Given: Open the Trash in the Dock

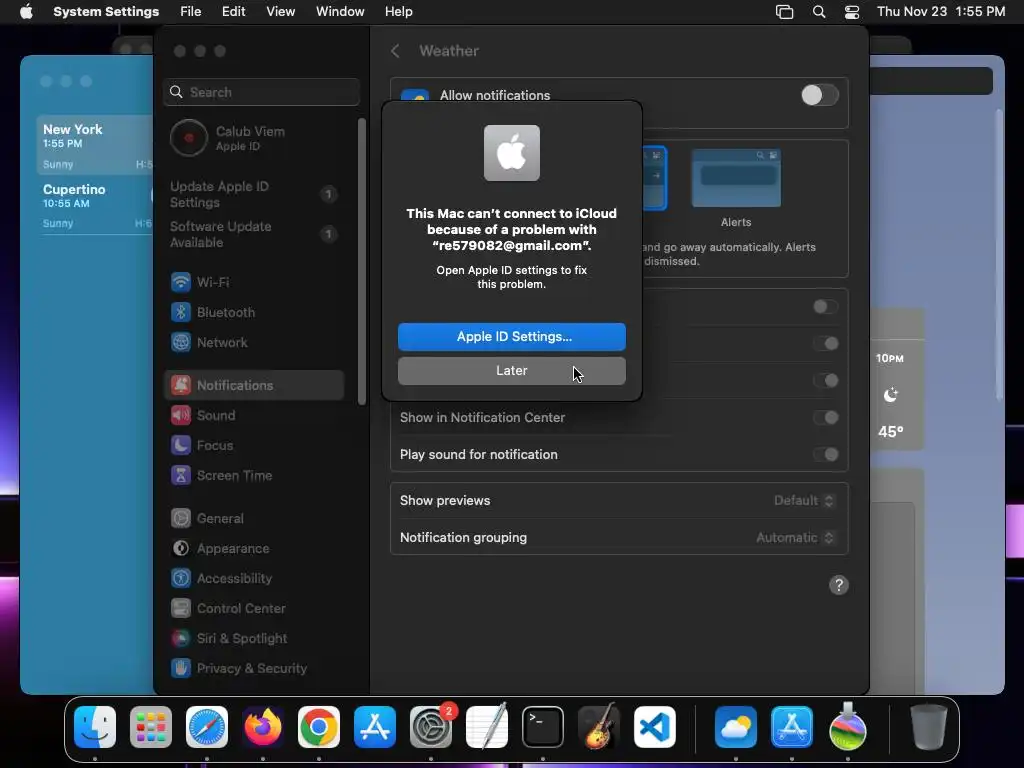Looking at the screenshot, I should point(929,727).
